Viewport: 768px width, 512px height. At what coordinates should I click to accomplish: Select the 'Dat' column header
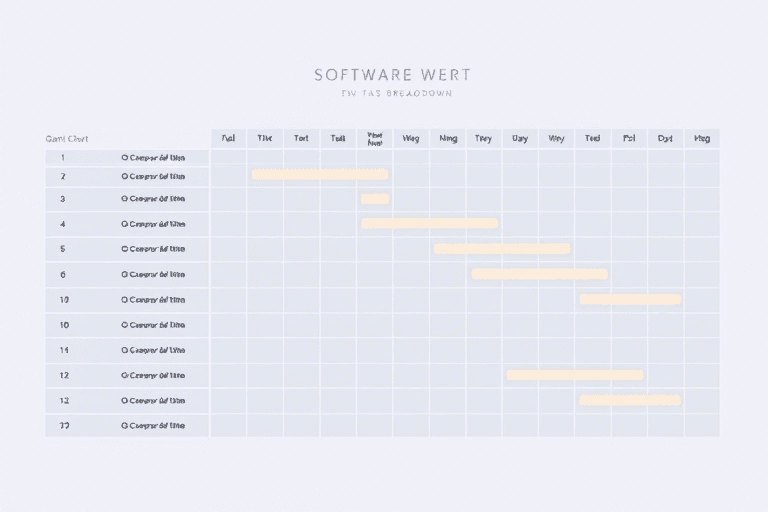tap(665, 139)
